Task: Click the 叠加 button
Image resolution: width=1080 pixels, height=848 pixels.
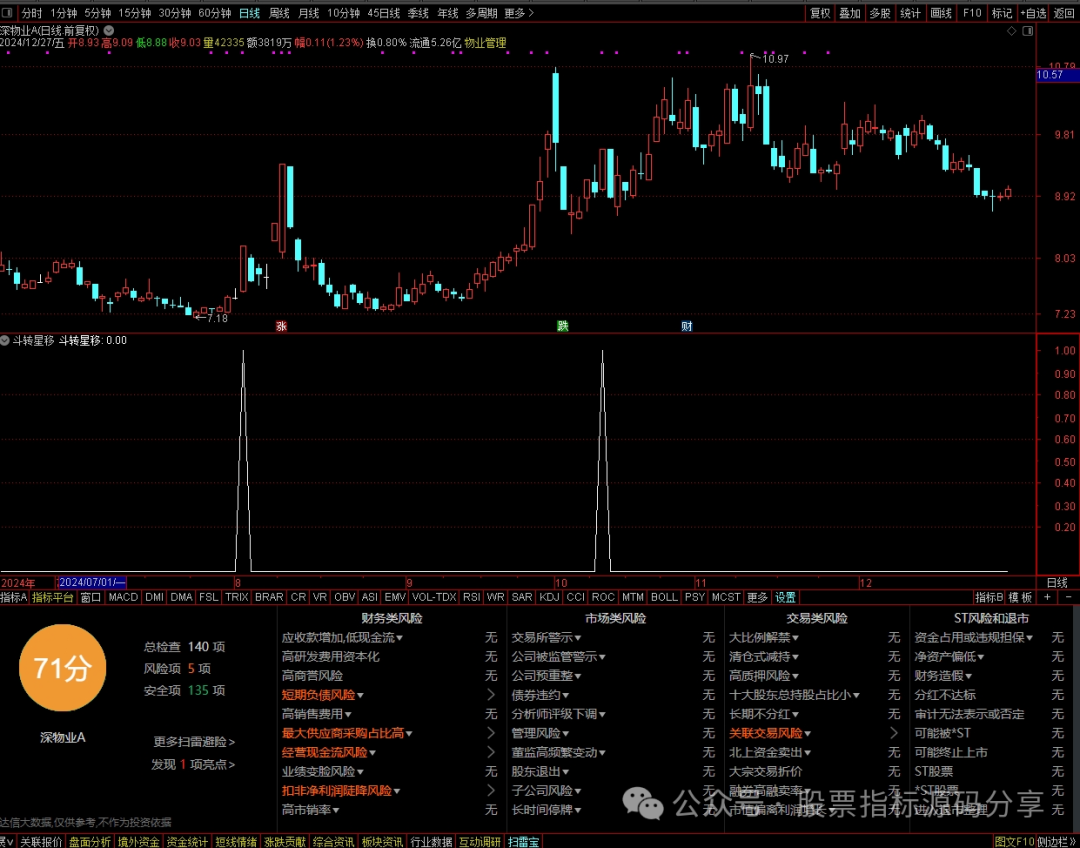Action: (x=850, y=13)
